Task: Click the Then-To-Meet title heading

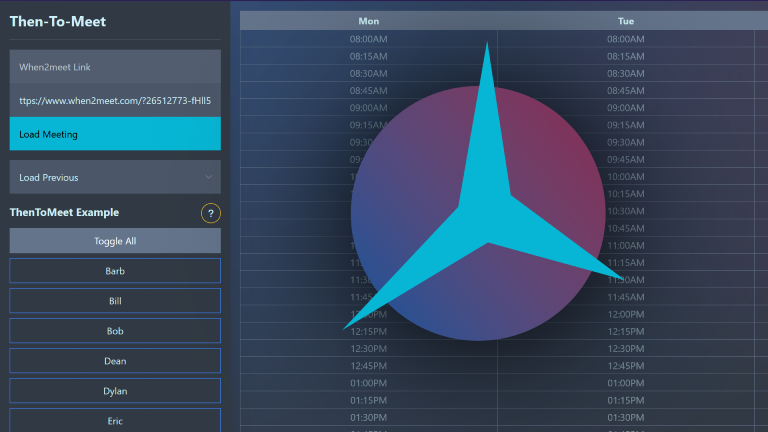Action: [x=58, y=21]
